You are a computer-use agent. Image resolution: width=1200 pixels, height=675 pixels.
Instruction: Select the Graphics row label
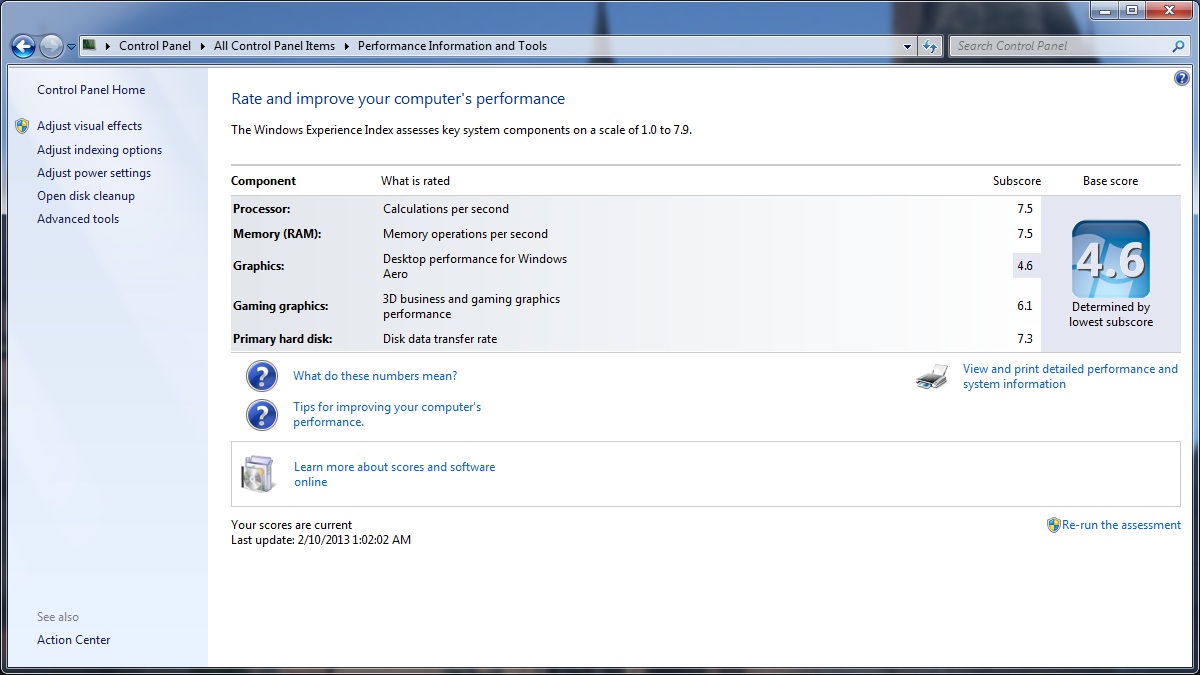[259, 266]
